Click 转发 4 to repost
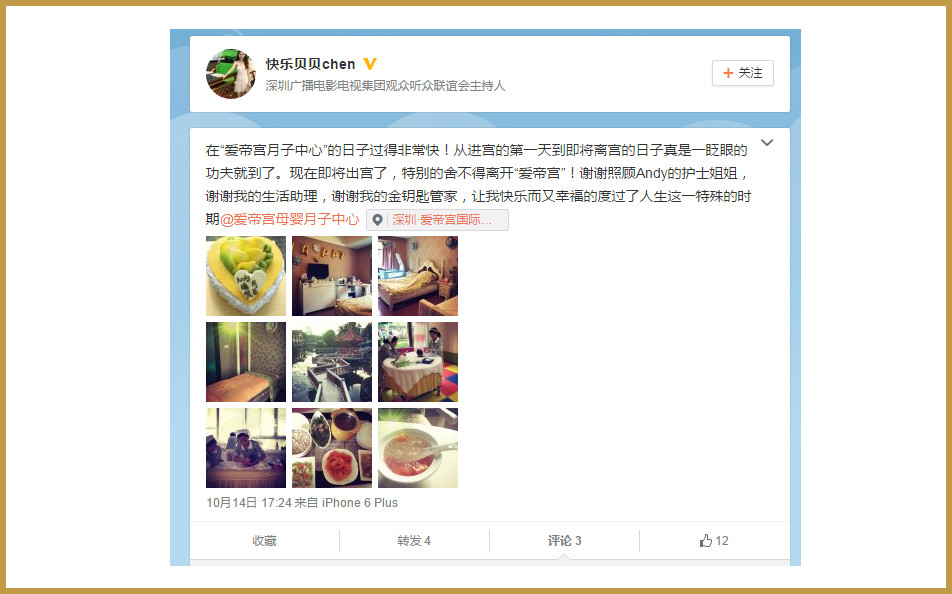 click(414, 541)
